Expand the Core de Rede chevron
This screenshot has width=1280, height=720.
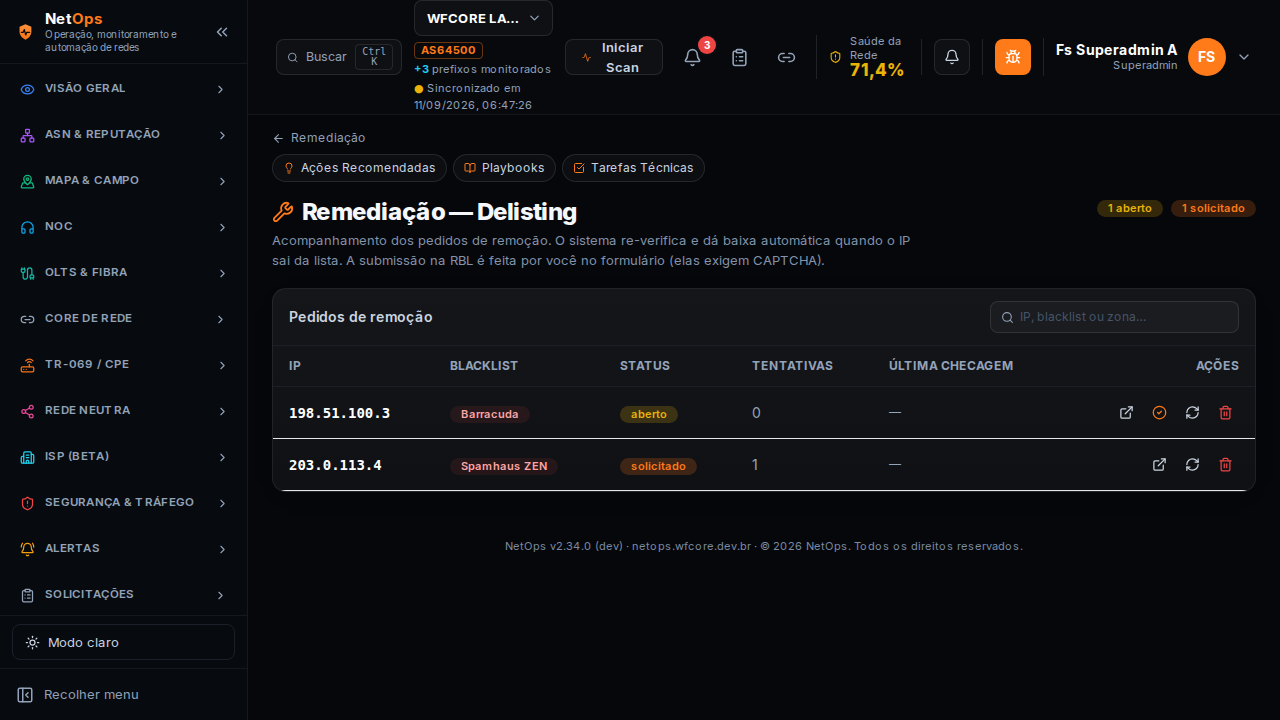(x=221, y=319)
